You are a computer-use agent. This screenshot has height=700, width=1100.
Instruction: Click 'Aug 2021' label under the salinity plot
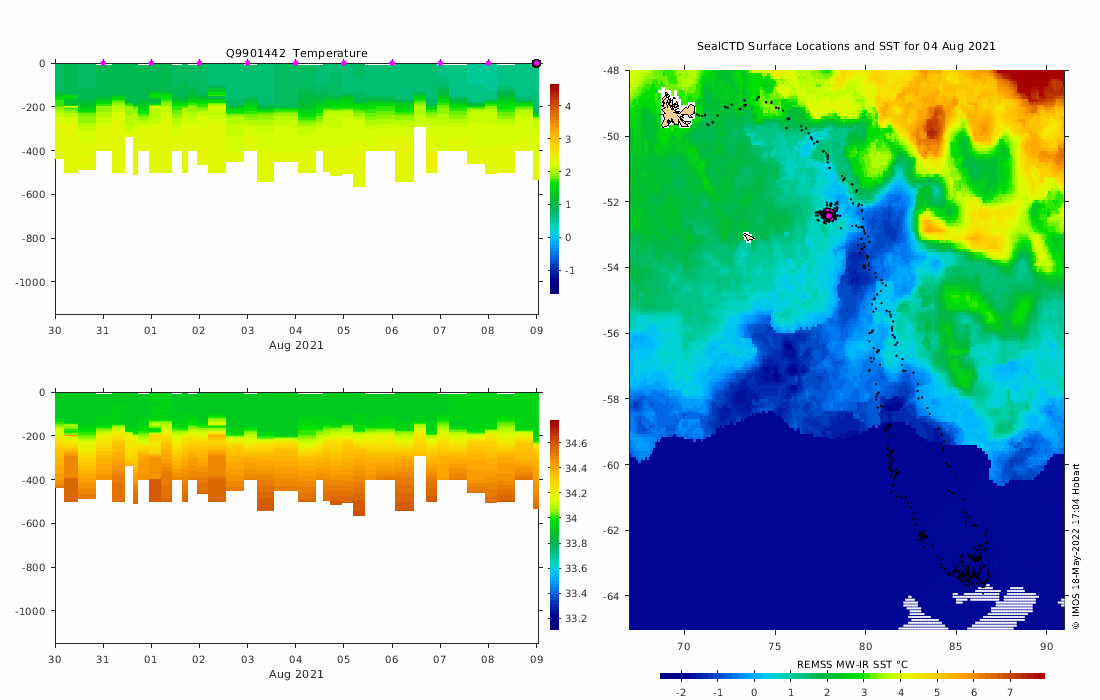tap(296, 674)
